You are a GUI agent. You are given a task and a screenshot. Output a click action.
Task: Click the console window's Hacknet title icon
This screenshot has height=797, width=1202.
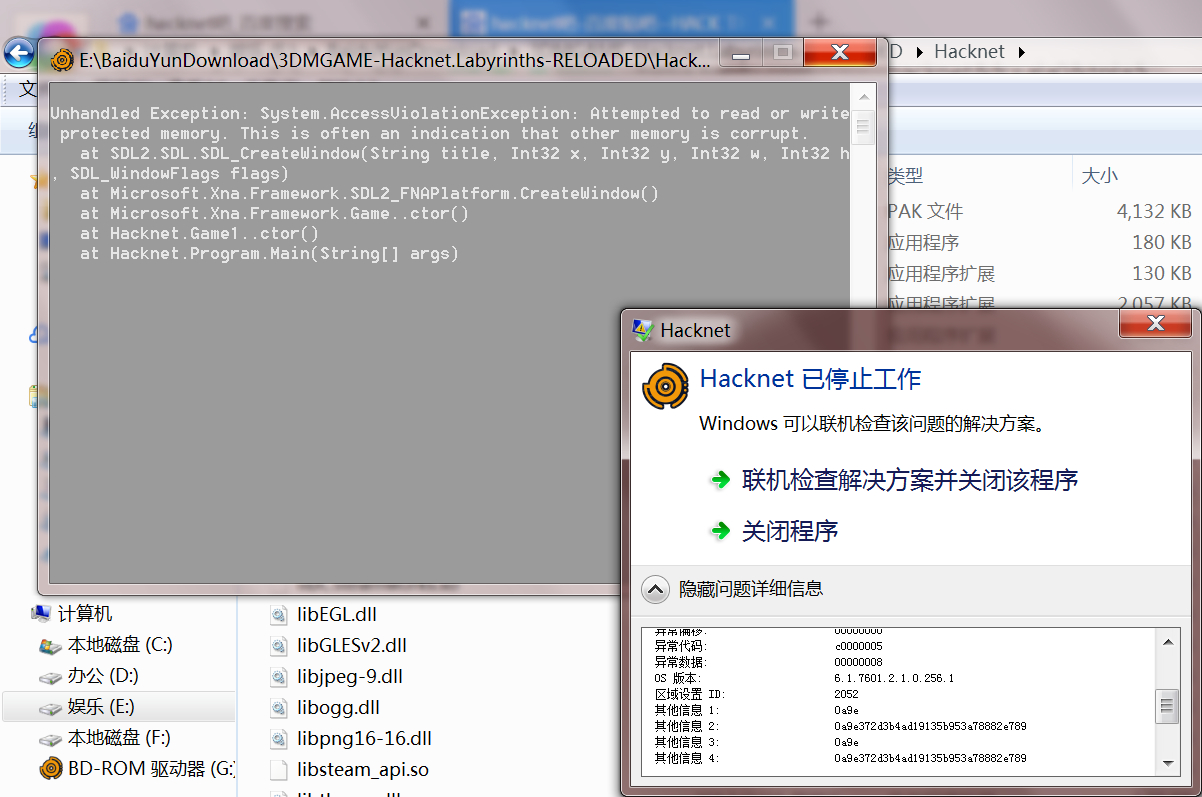coord(63,60)
